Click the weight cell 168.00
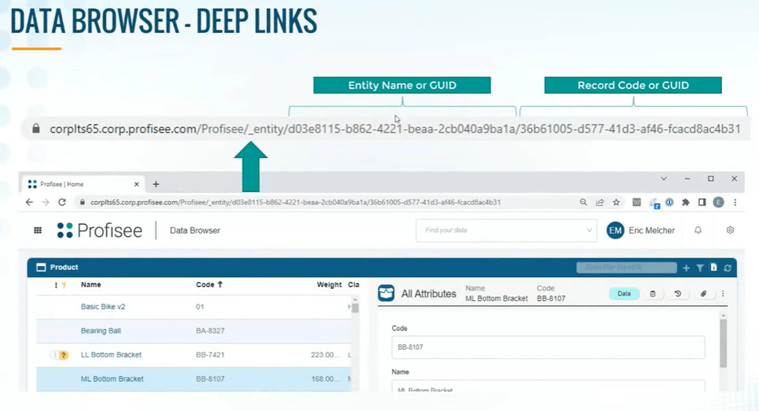This screenshot has height=411, width=759. (x=325, y=379)
